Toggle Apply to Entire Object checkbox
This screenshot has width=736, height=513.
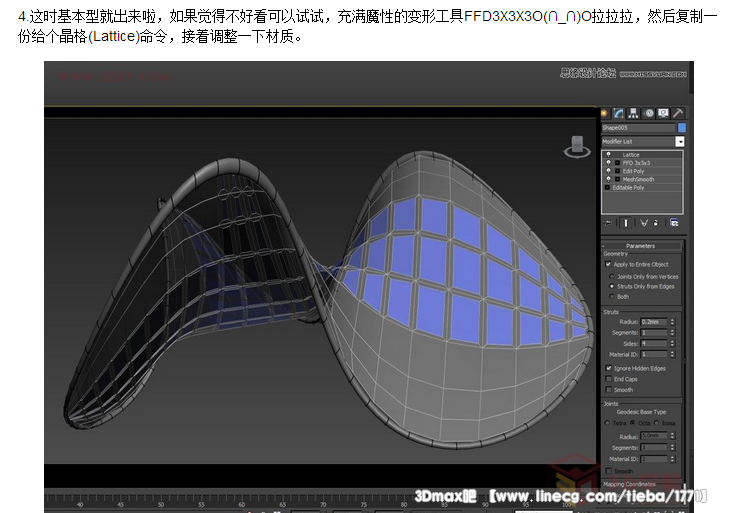click(x=609, y=265)
